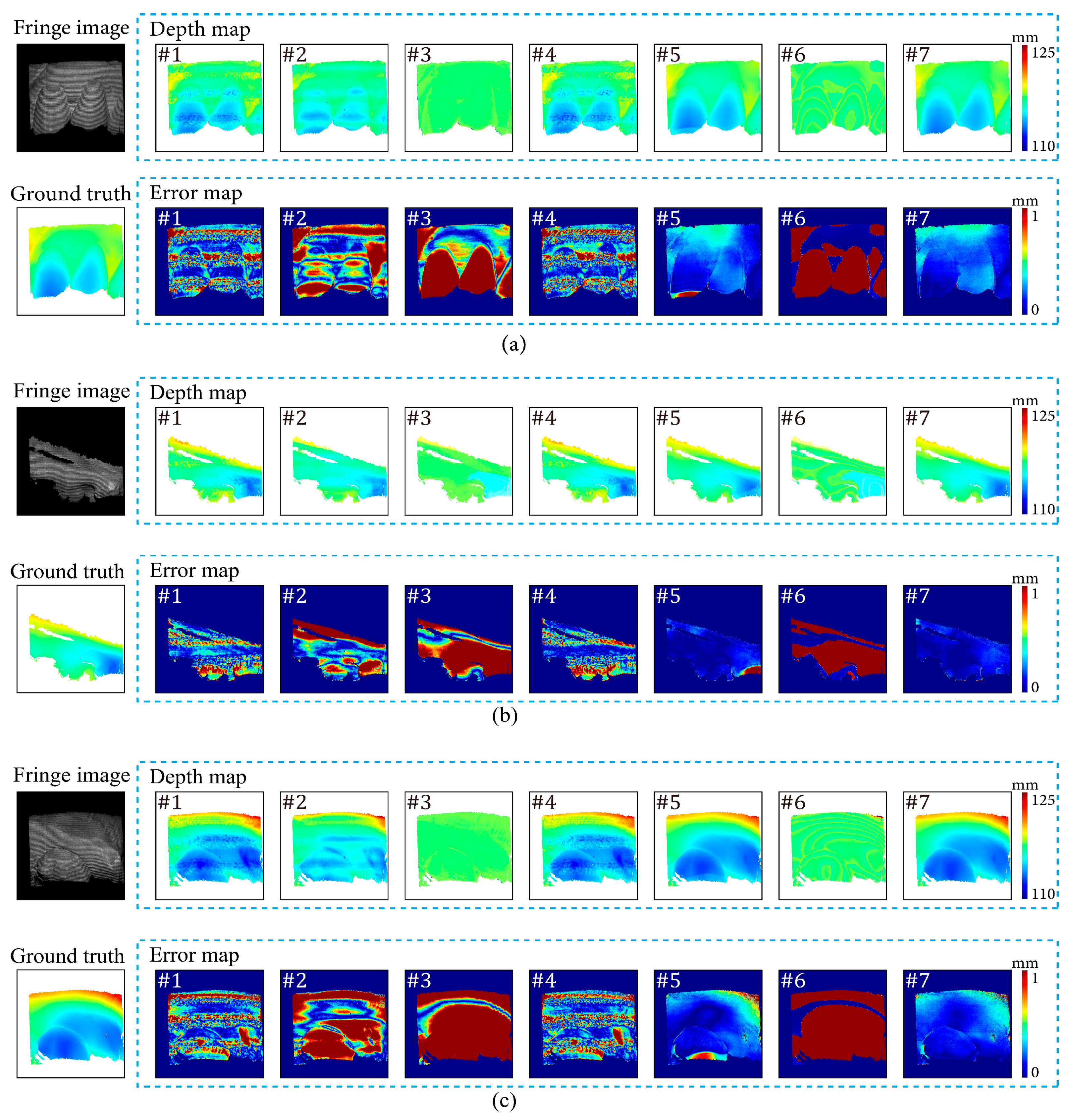Viewport: 1070px width, 1120px height.
Task: Click error map #6 in panel (b)
Action: coord(832,639)
